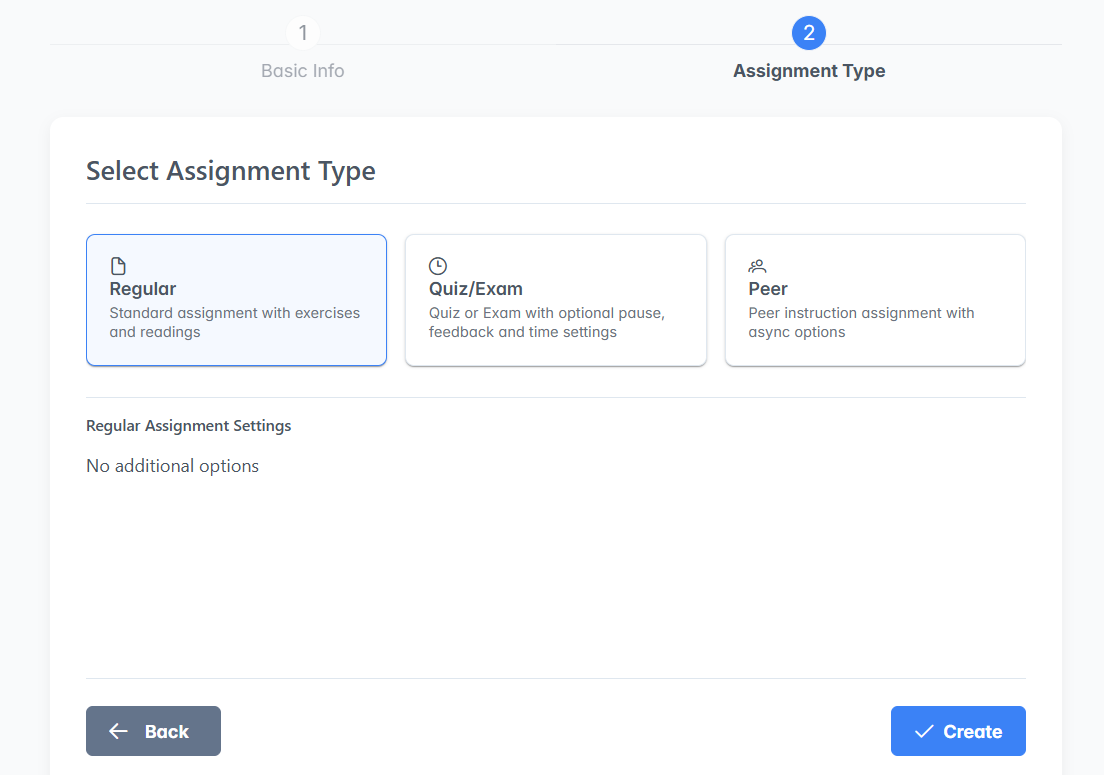Pick the Peer assignment type title
This screenshot has width=1104, height=775.
tap(768, 289)
